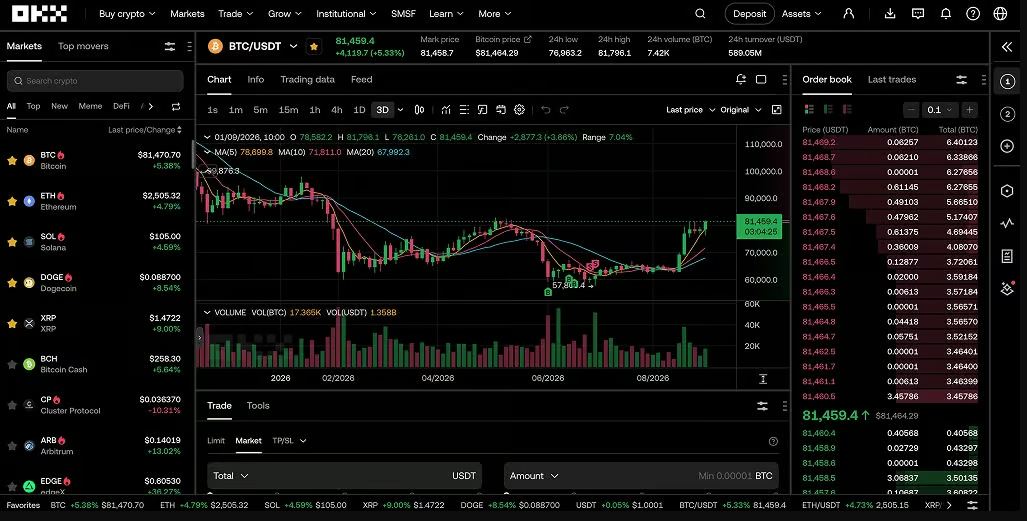
Task: Select the order book sell-only view icon
Action: coord(847,109)
